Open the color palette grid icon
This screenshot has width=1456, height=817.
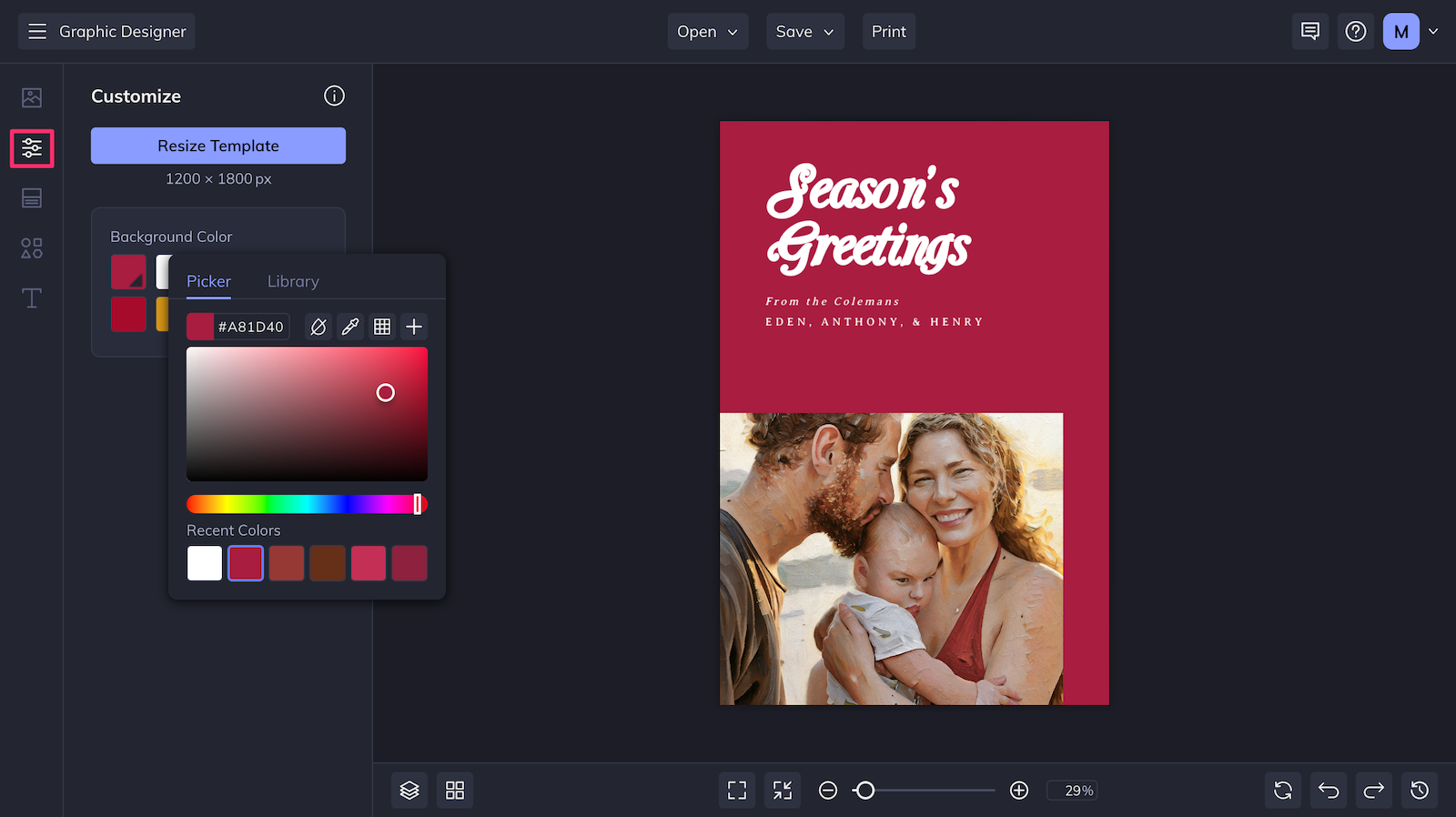click(382, 327)
